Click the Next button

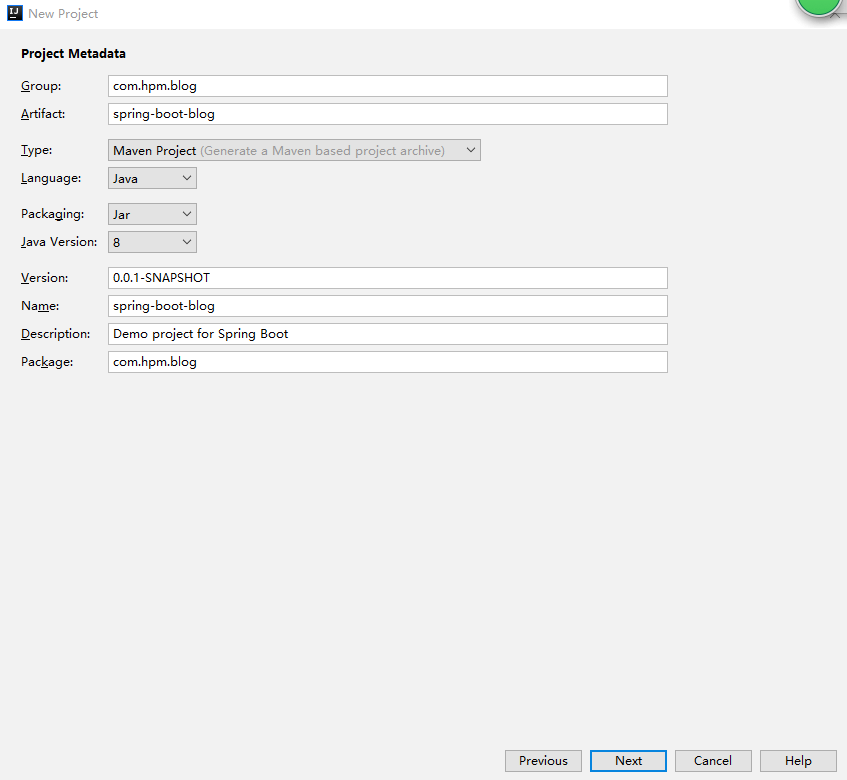click(x=628, y=761)
